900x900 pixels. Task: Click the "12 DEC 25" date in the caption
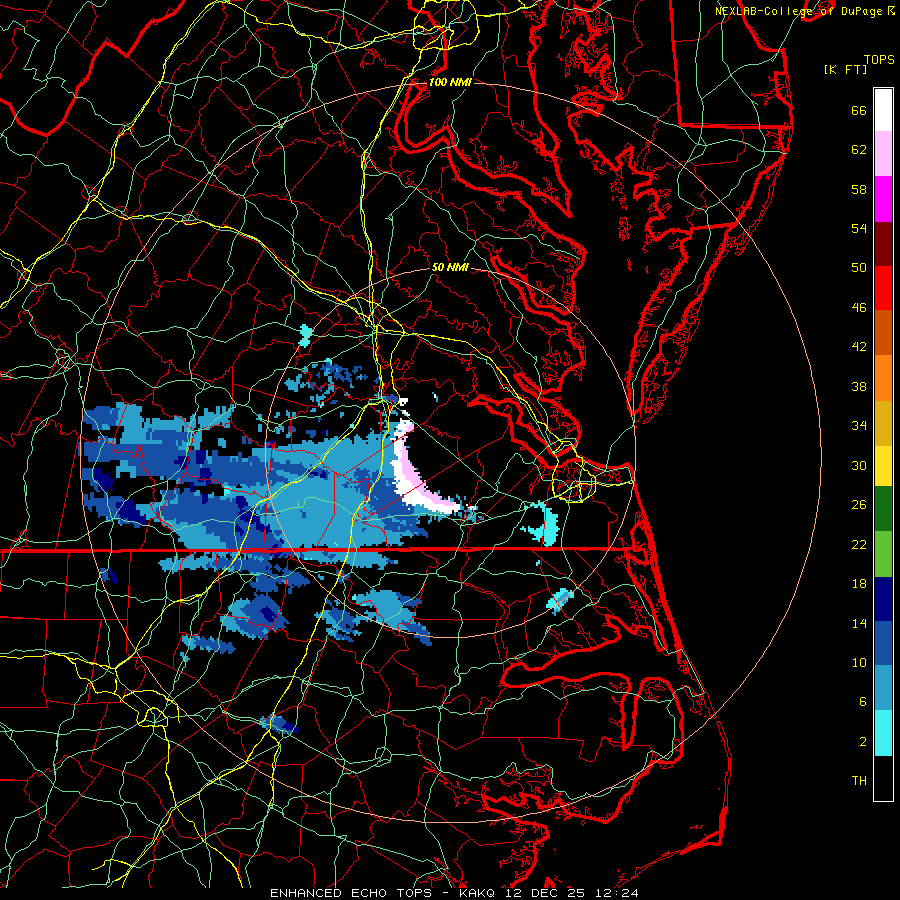click(545, 893)
